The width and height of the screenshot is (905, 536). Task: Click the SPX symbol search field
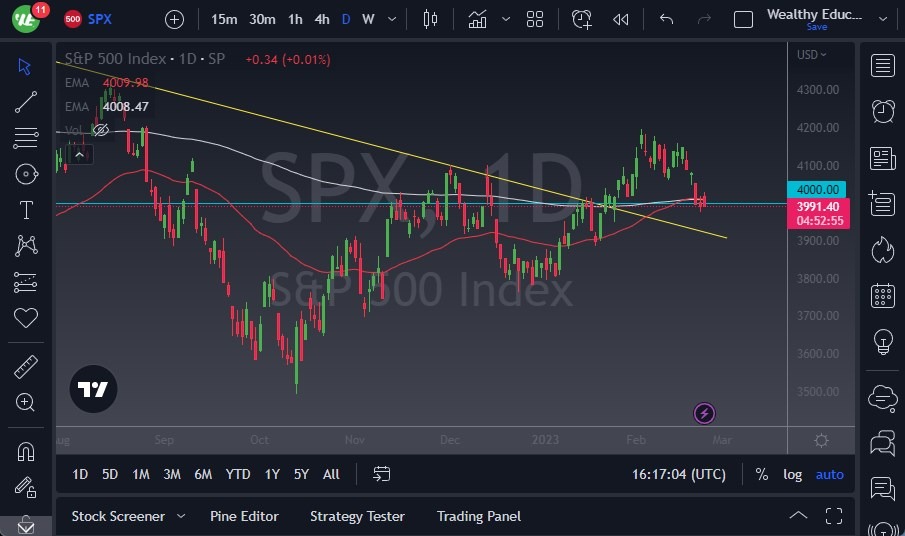click(x=99, y=19)
